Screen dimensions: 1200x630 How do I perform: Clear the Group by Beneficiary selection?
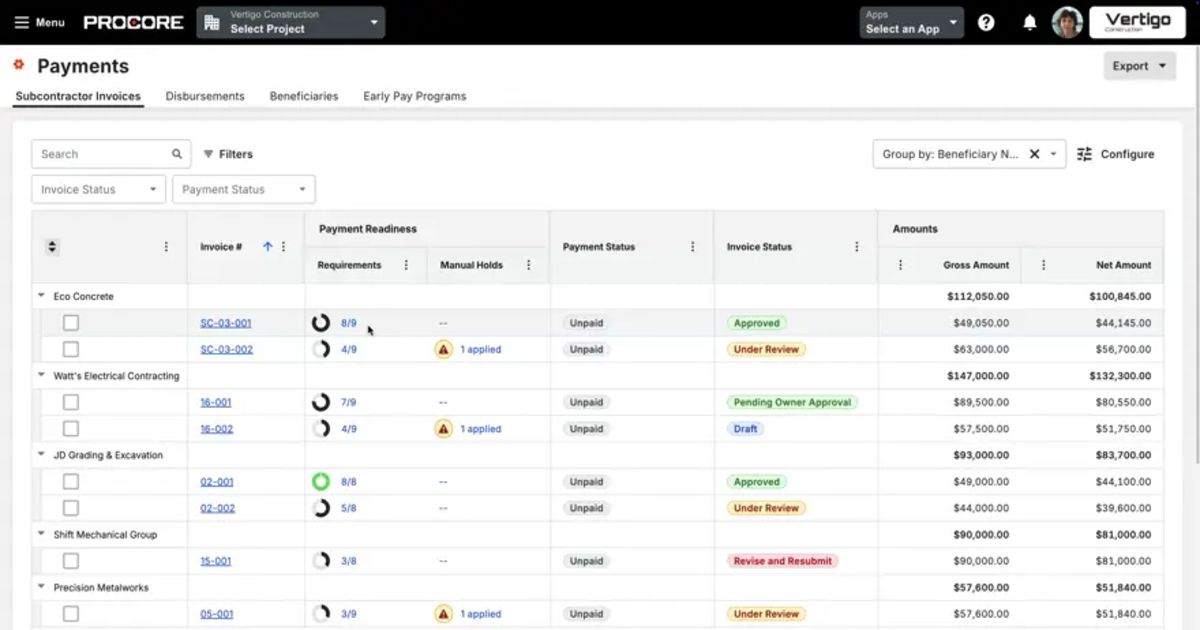click(x=1035, y=154)
